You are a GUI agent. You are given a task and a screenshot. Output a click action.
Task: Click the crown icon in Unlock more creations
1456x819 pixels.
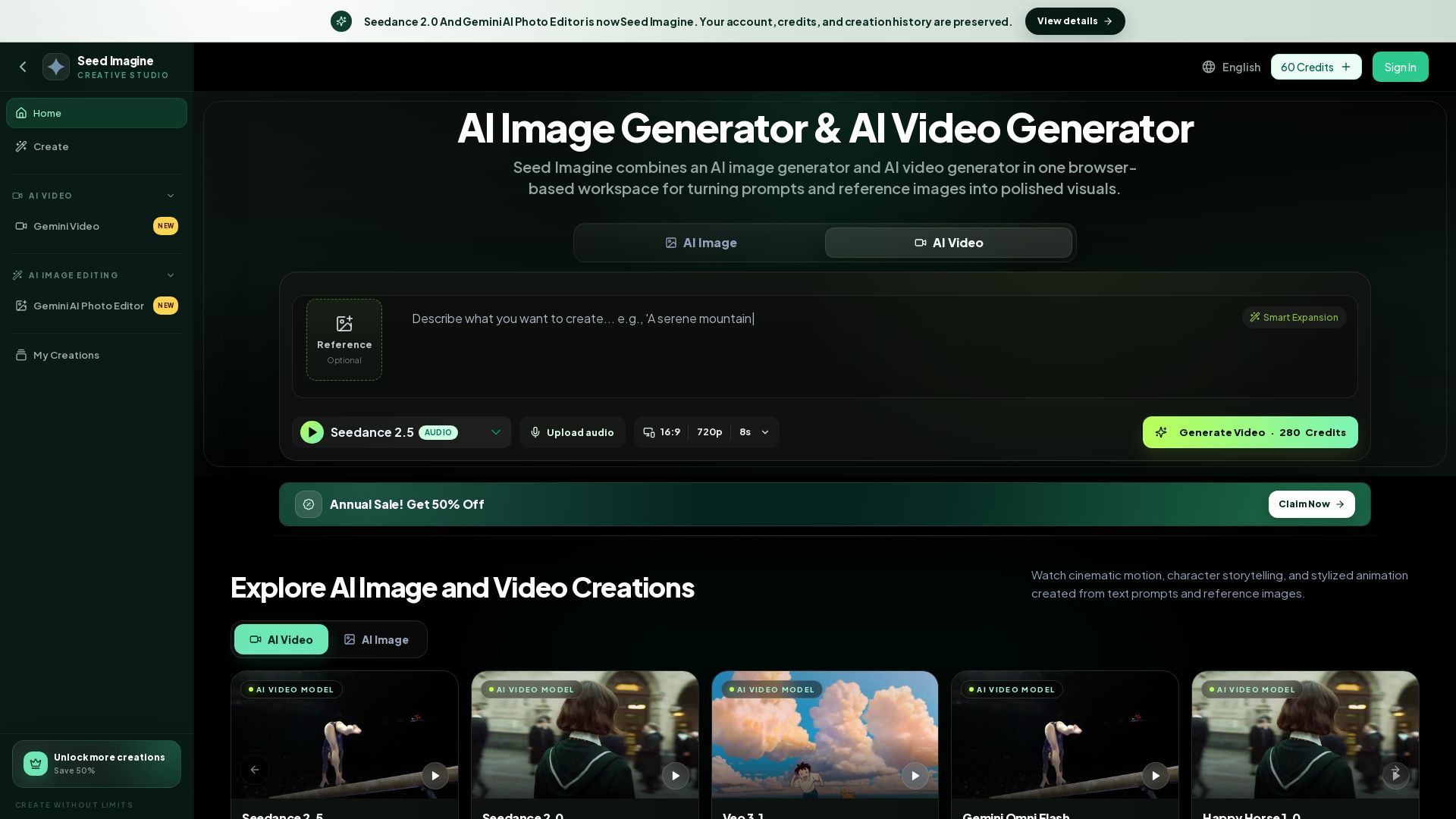click(x=36, y=764)
